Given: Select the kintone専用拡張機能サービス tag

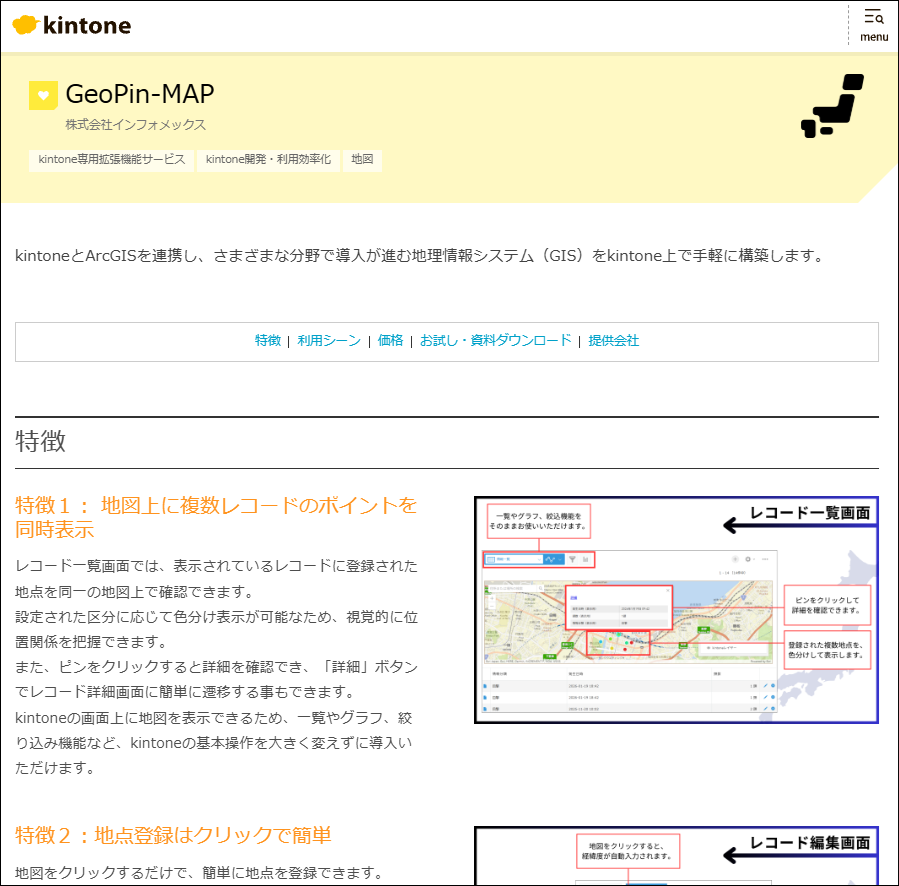Looking at the screenshot, I should 111,159.
